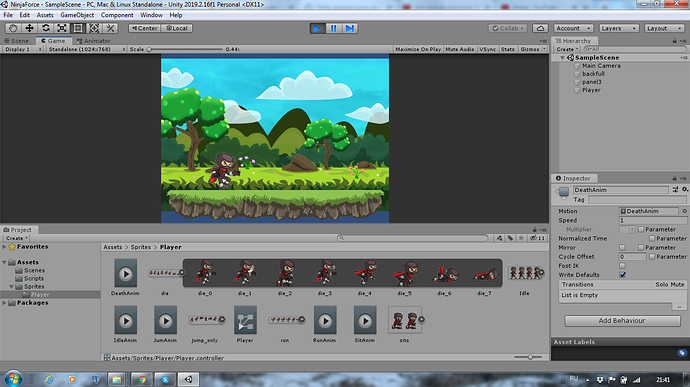Collapse the Sprites folder in Project tree
This screenshot has height=387, width=690.
coord(11,287)
